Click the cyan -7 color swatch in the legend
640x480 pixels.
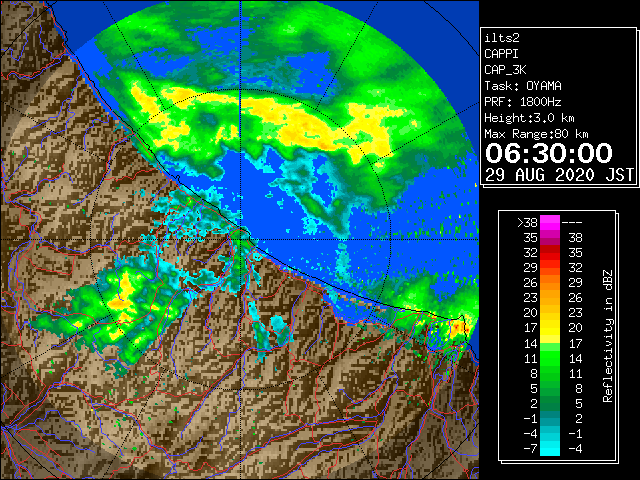pos(550,448)
